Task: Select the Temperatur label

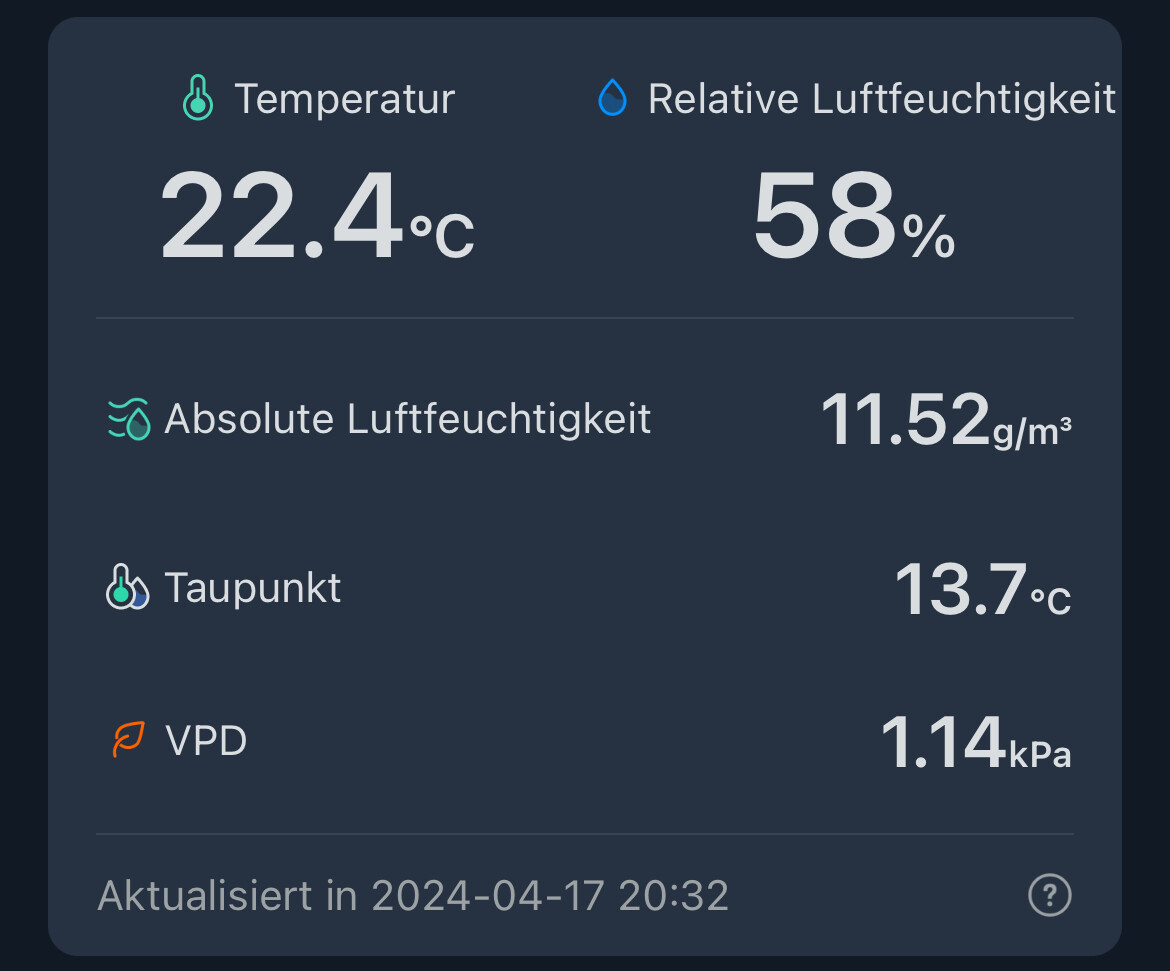Action: coord(345,99)
